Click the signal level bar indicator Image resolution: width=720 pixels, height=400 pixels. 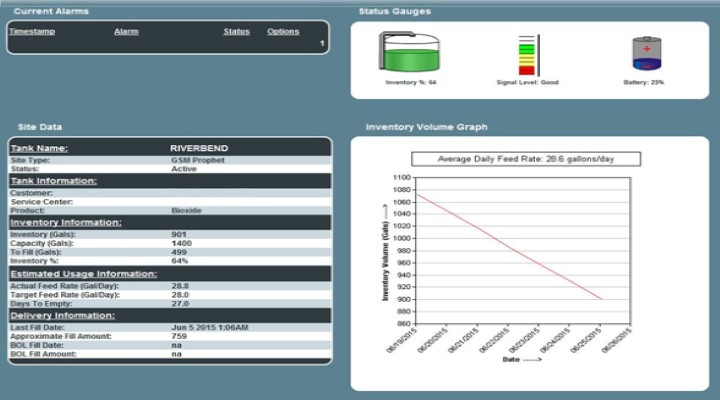529,55
